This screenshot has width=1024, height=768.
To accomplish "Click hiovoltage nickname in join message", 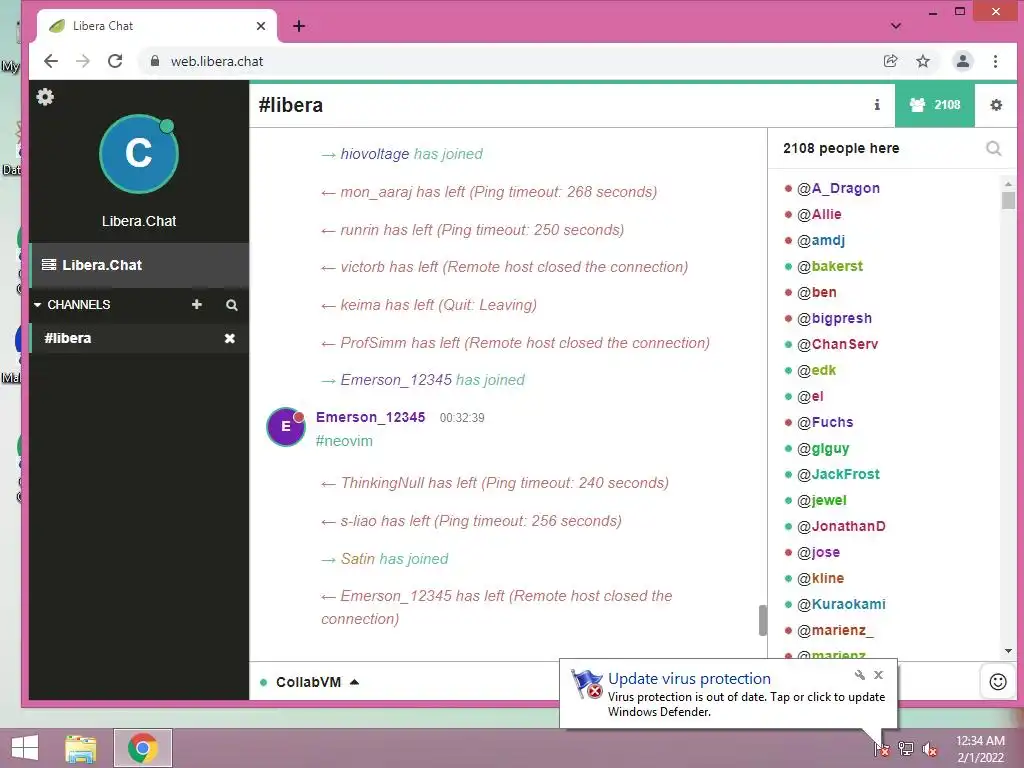I will pyautogui.click(x=375, y=154).
